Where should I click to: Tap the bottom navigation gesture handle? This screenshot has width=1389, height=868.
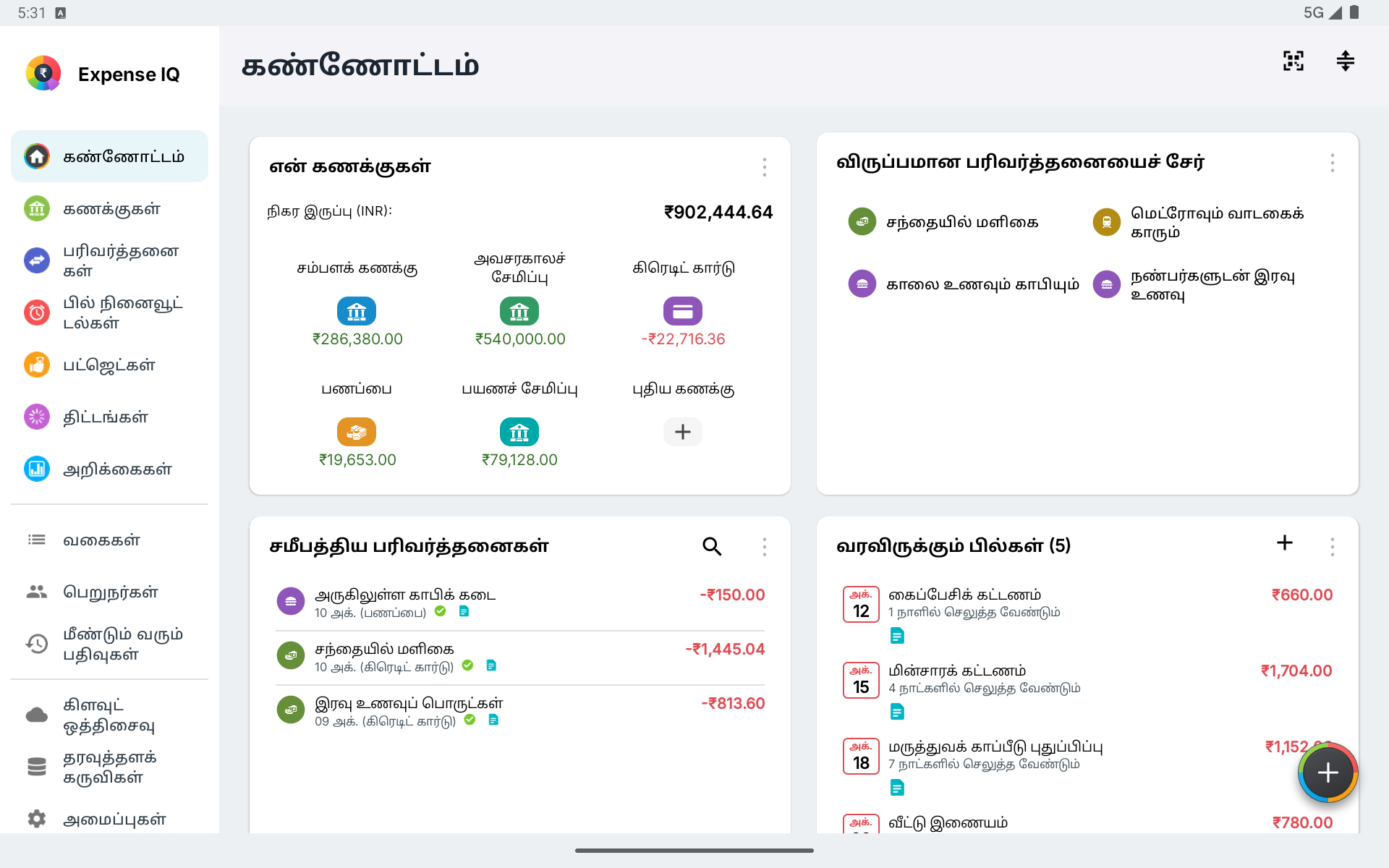694,851
